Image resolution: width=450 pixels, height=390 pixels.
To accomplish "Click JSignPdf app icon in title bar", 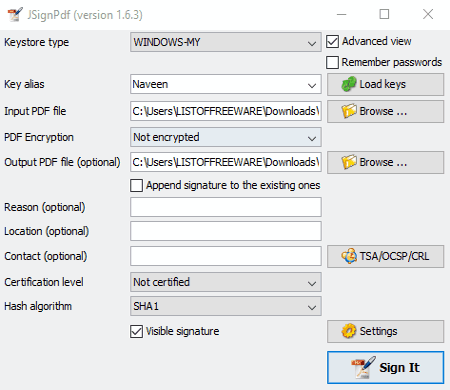I will [x=15, y=14].
